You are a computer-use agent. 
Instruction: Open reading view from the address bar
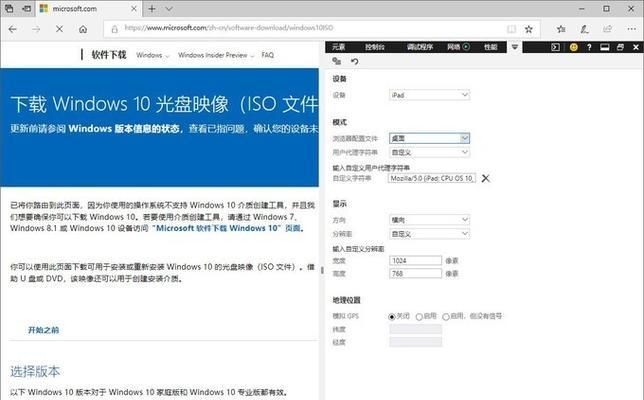coord(511,29)
